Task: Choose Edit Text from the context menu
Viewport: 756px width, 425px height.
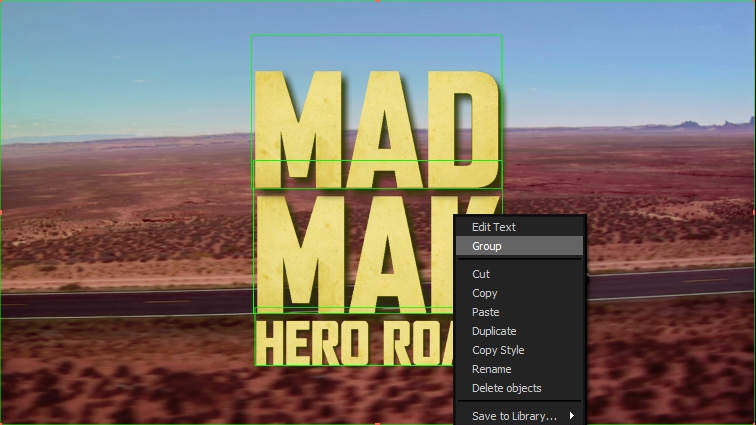Action: (494, 227)
